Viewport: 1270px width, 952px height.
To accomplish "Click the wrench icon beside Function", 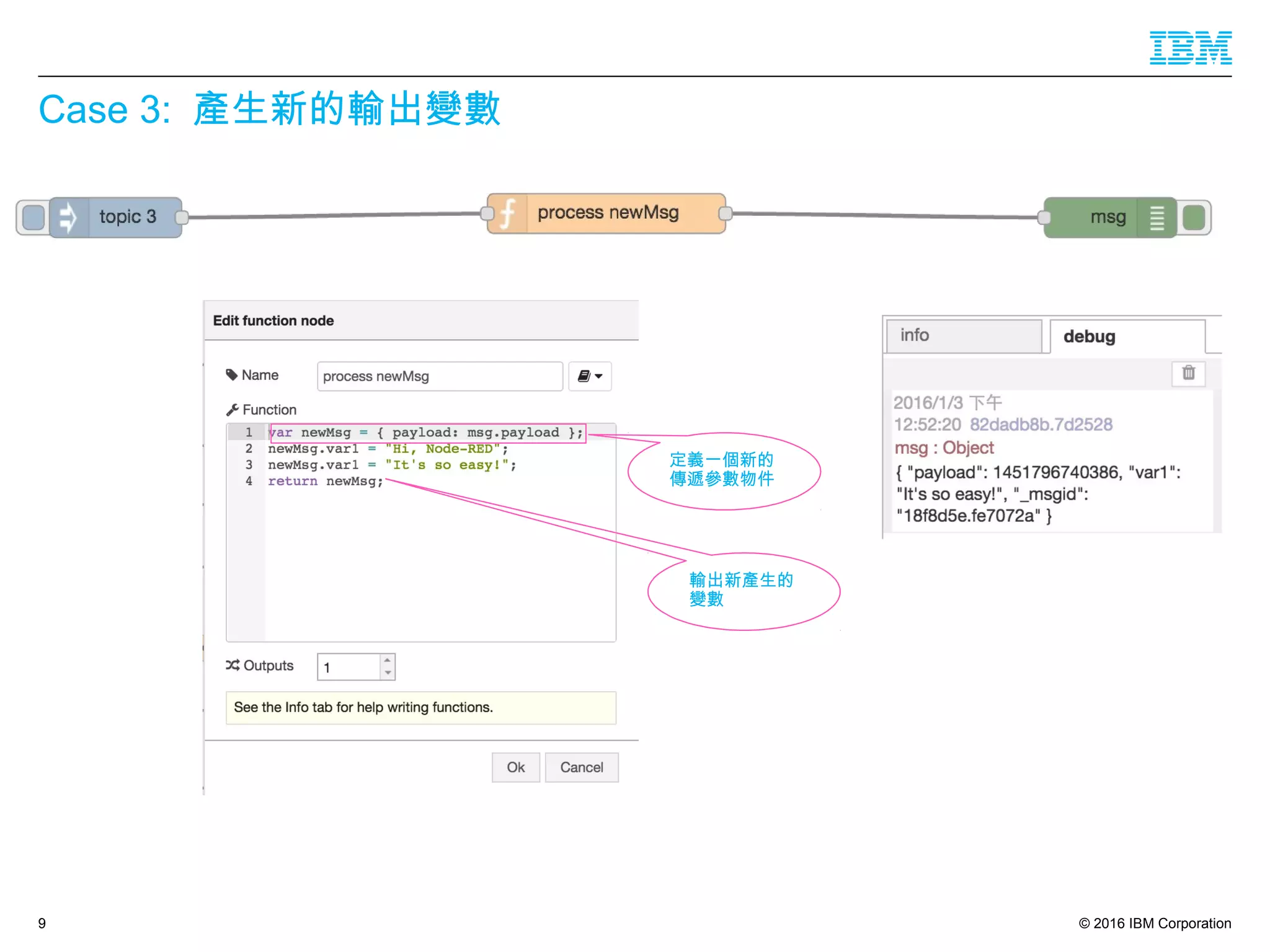I will click(233, 410).
